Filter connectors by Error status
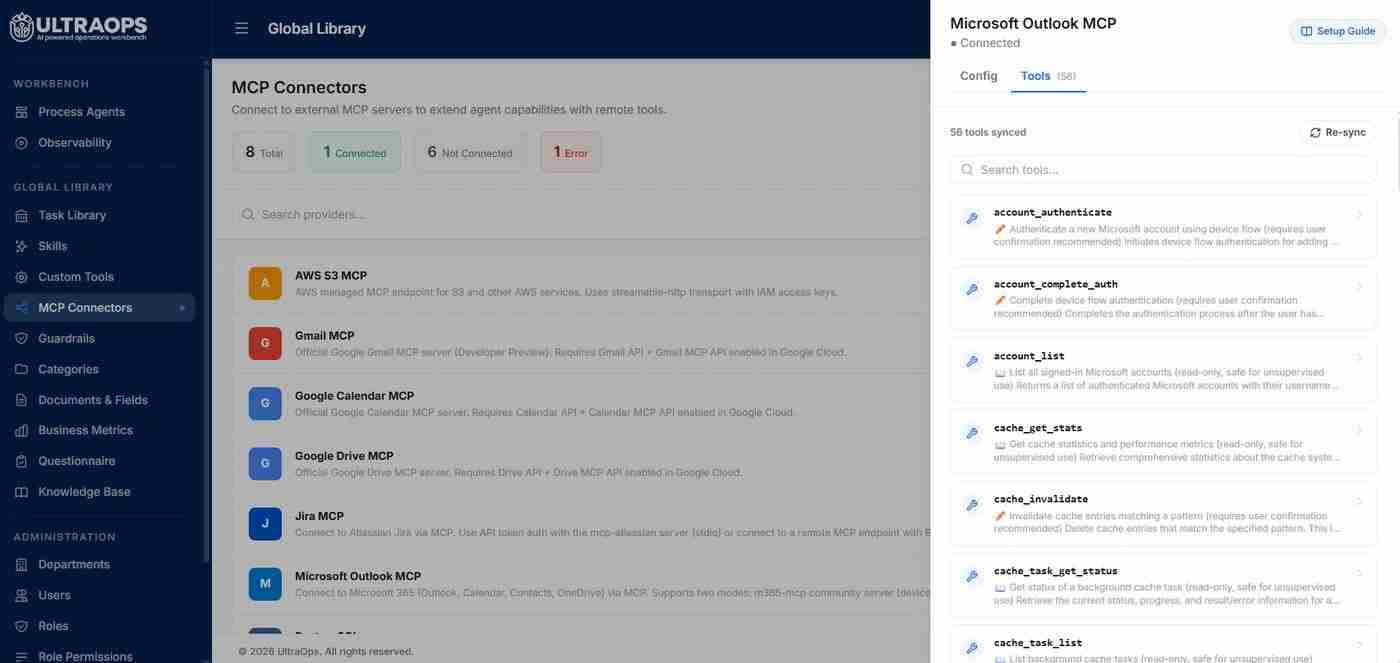1400x663 pixels. [571, 152]
